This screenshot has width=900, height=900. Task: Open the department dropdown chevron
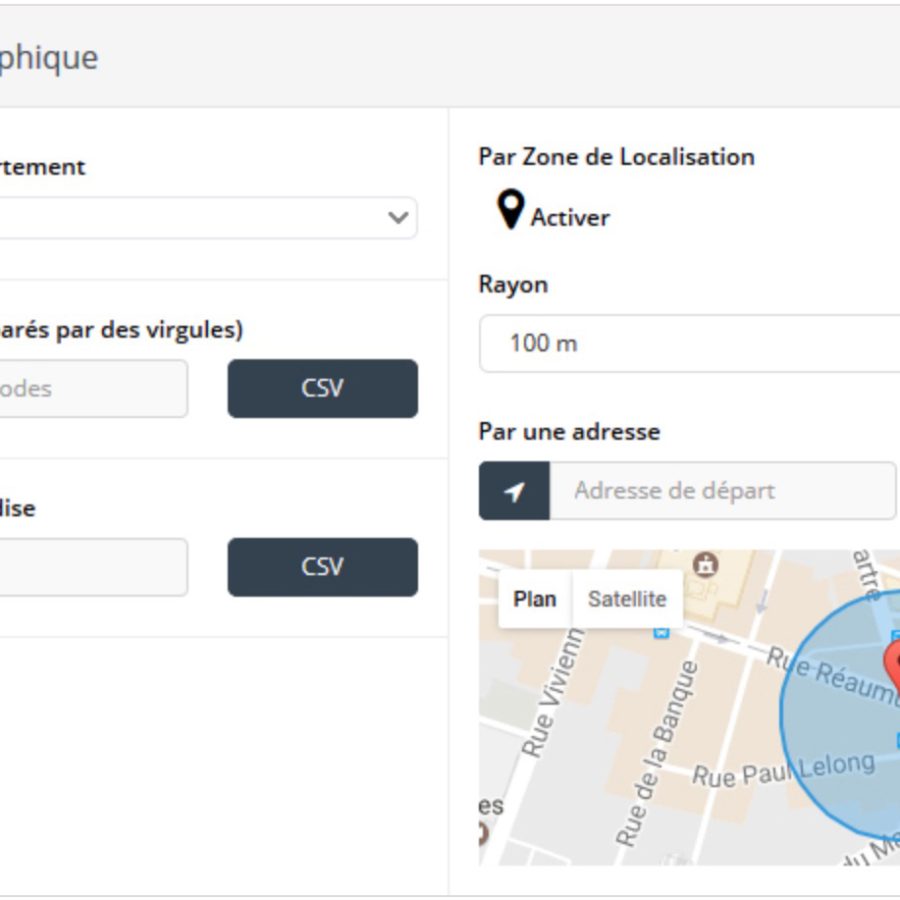coord(398,218)
